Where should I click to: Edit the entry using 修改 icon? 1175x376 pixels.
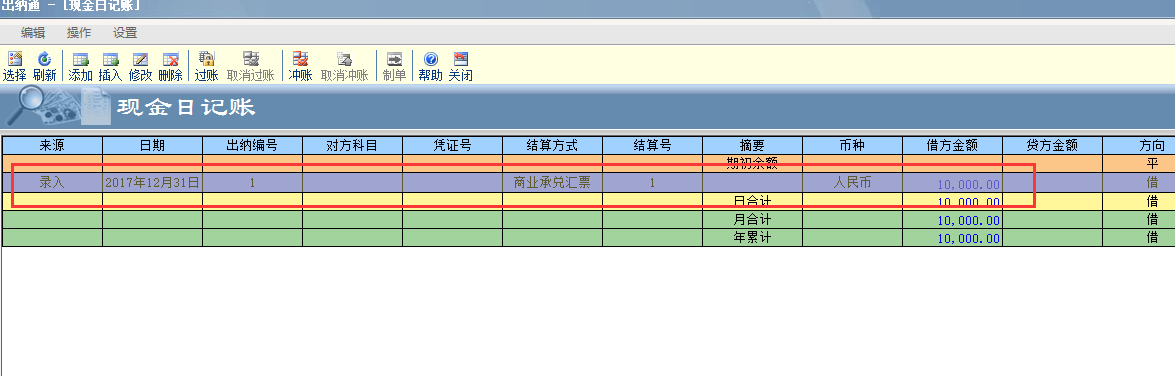pyautogui.click(x=140, y=66)
